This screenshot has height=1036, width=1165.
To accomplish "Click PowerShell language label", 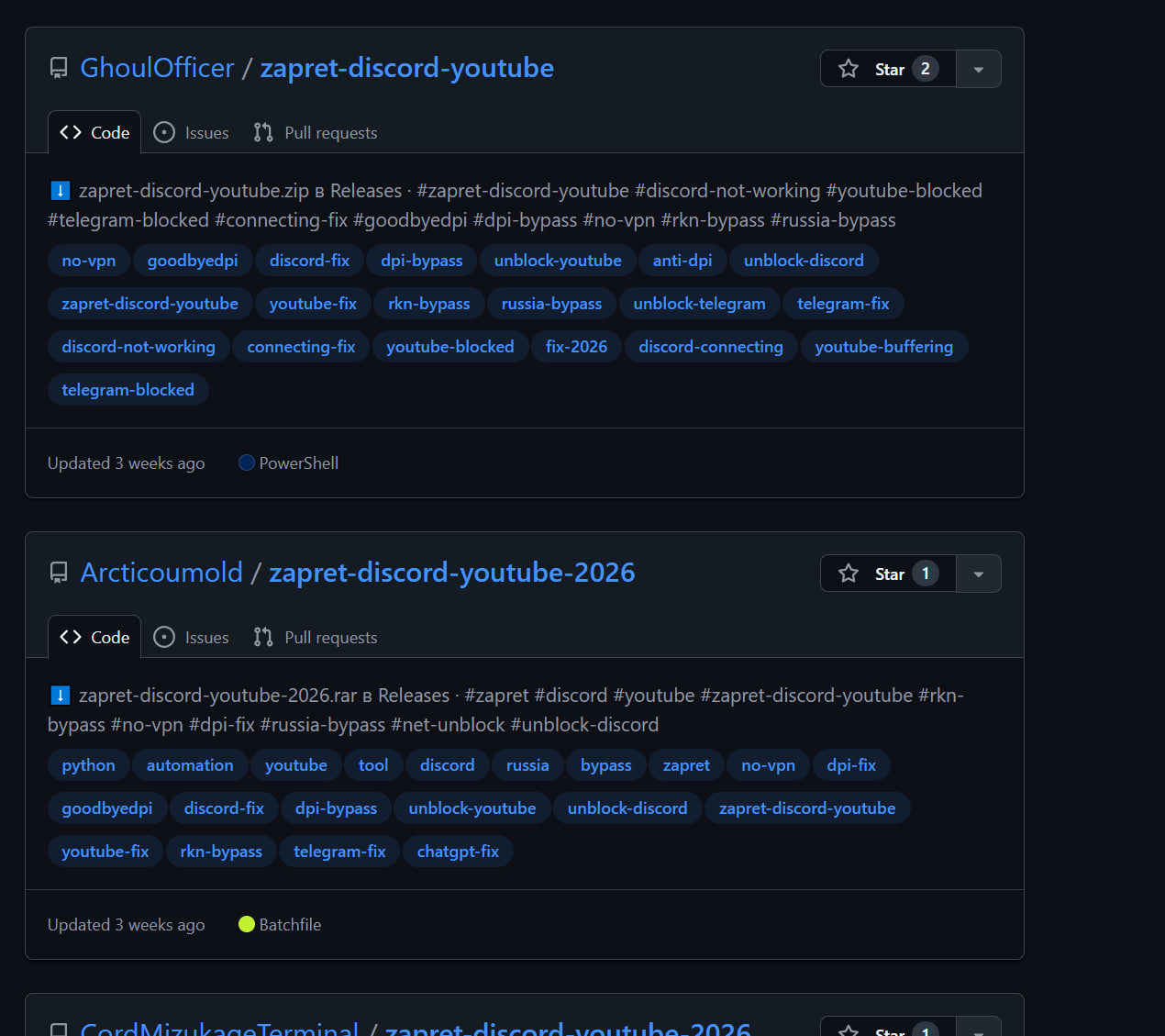I will (299, 463).
